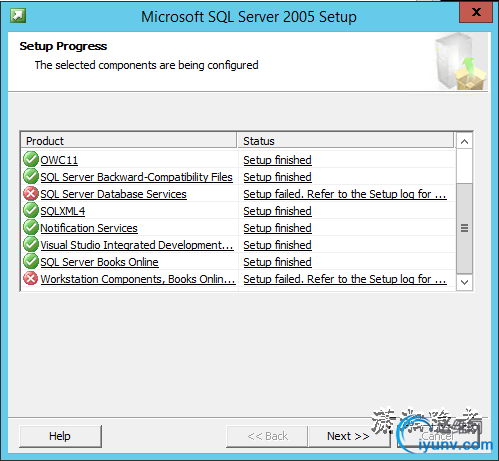Open the SQLXML4 product link

click(x=63, y=211)
